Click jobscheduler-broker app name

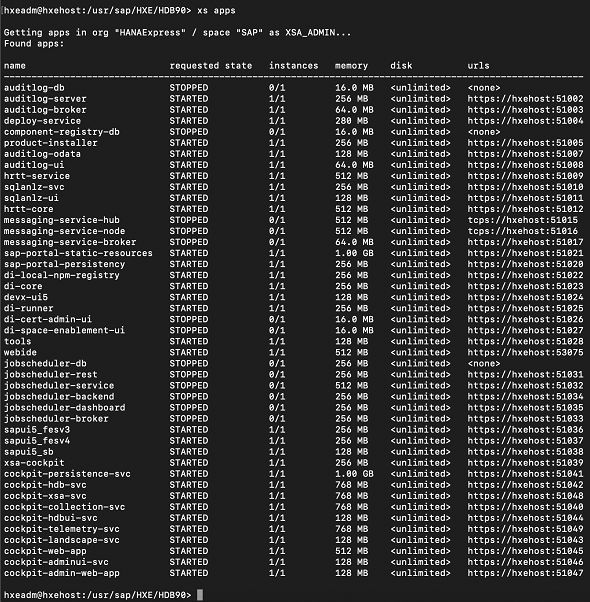tap(56, 419)
